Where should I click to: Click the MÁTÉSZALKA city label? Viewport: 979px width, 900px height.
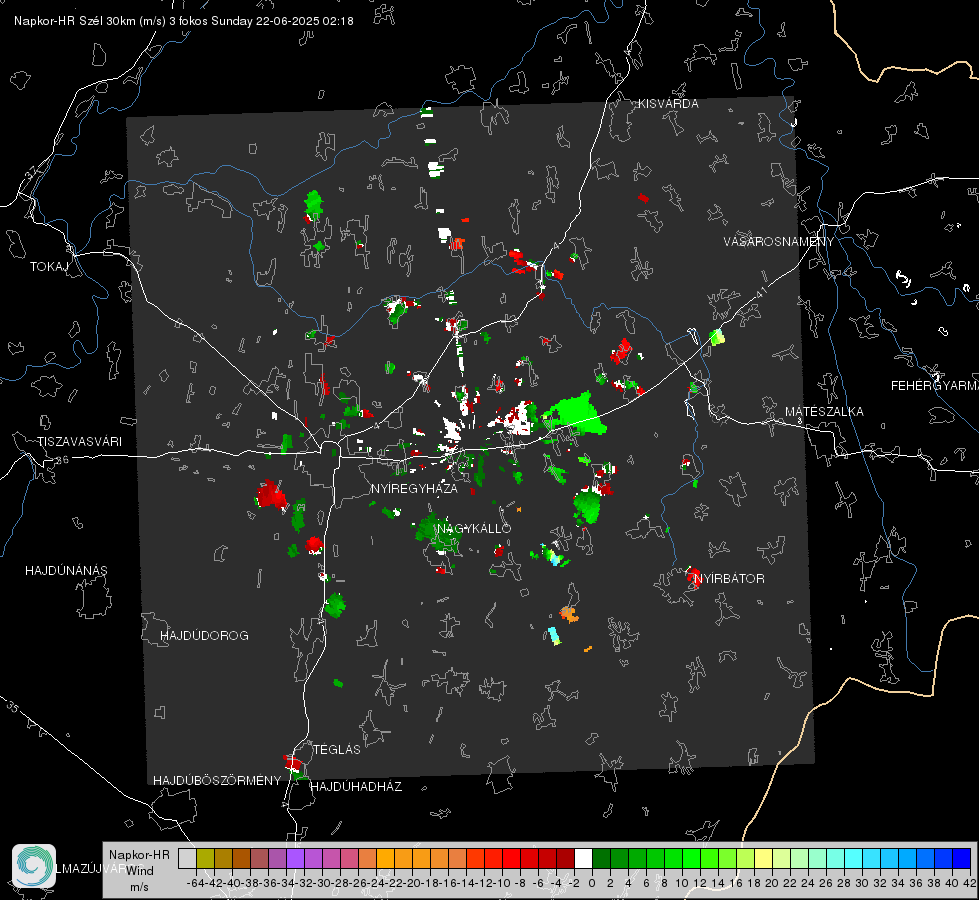824,412
